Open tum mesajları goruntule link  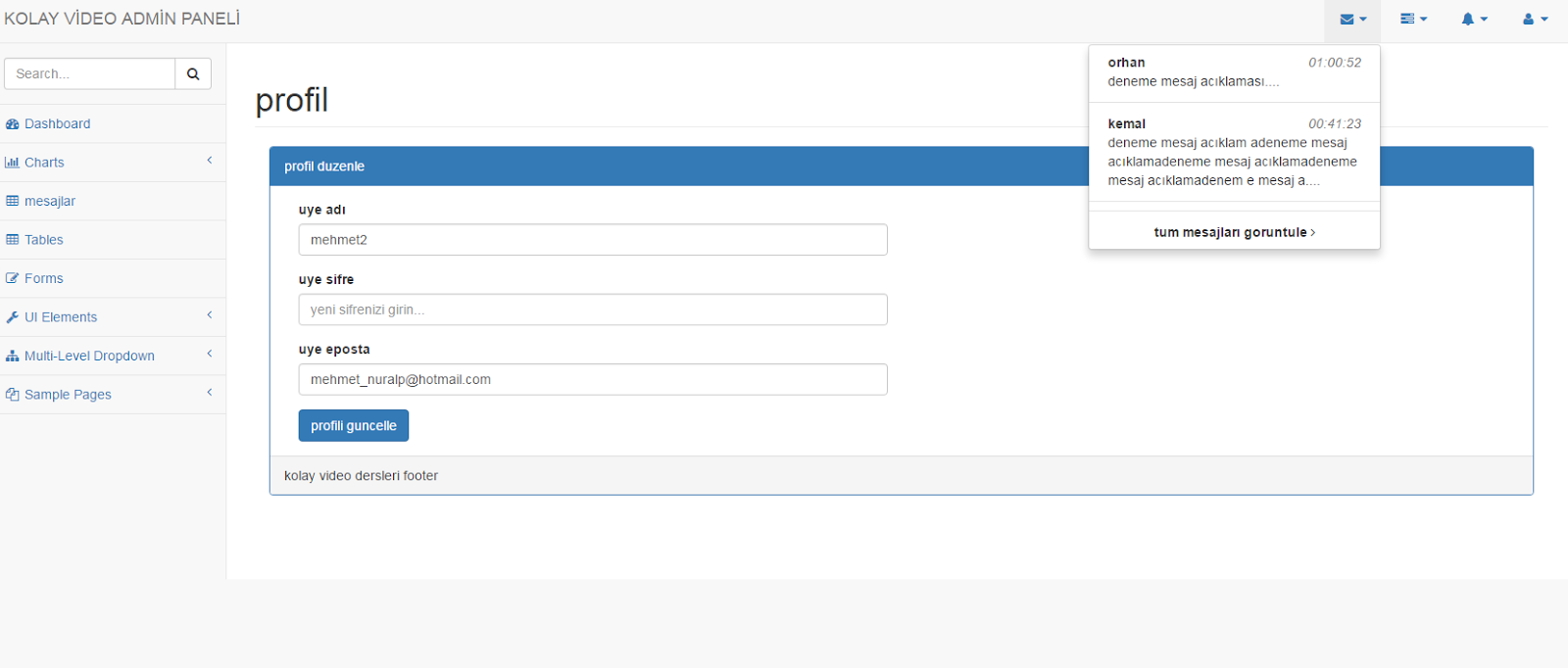point(1234,233)
